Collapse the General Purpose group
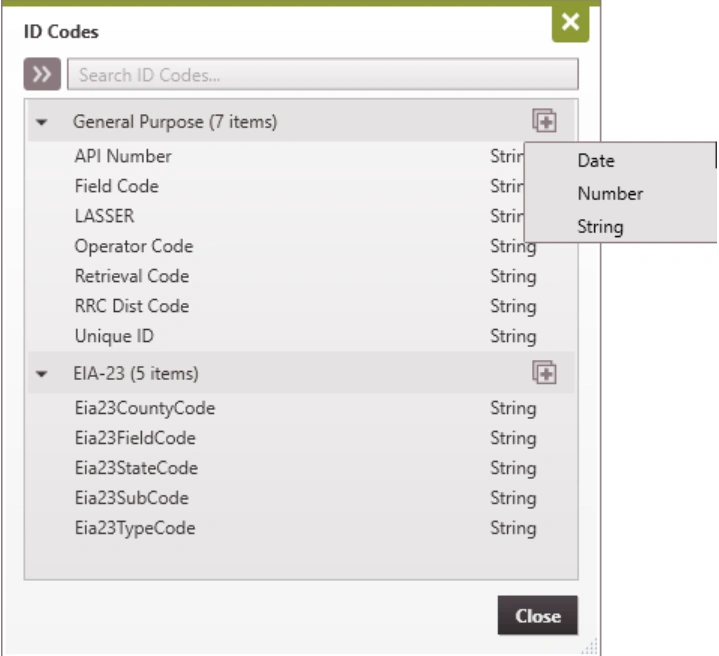 pos(42,122)
